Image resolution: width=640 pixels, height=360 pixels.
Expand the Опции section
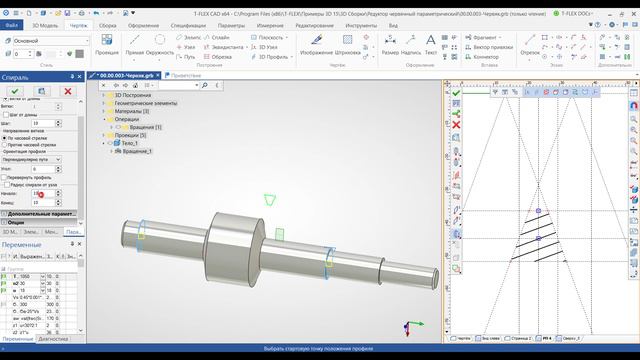38,222
